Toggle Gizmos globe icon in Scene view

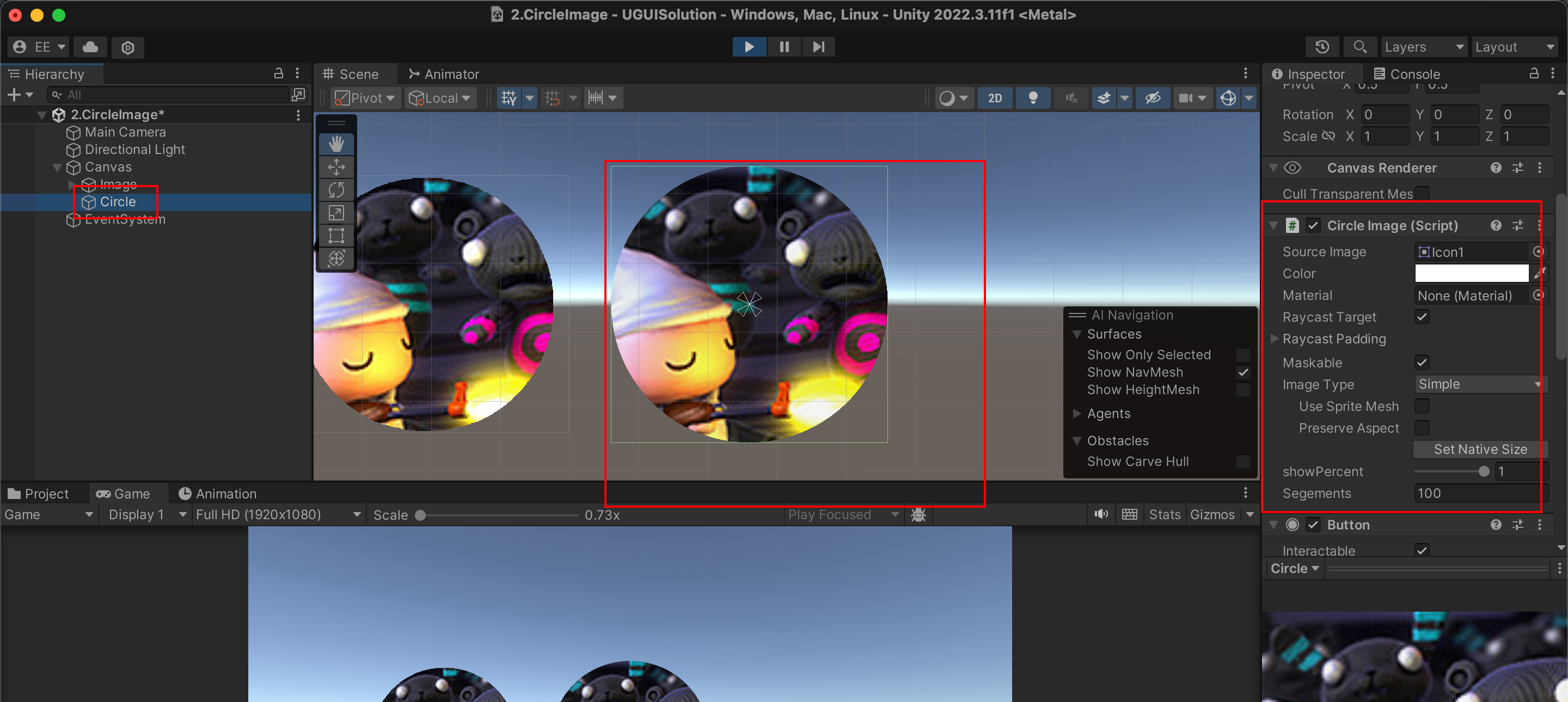pos(1228,98)
